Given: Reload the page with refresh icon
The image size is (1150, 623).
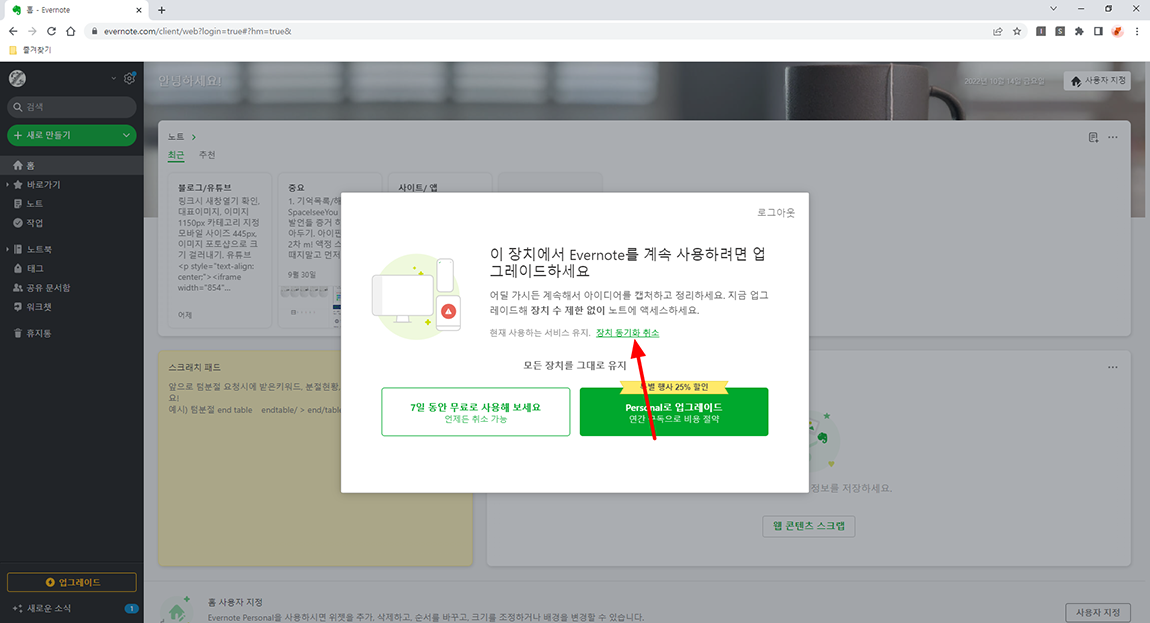Looking at the screenshot, I should pos(51,32).
